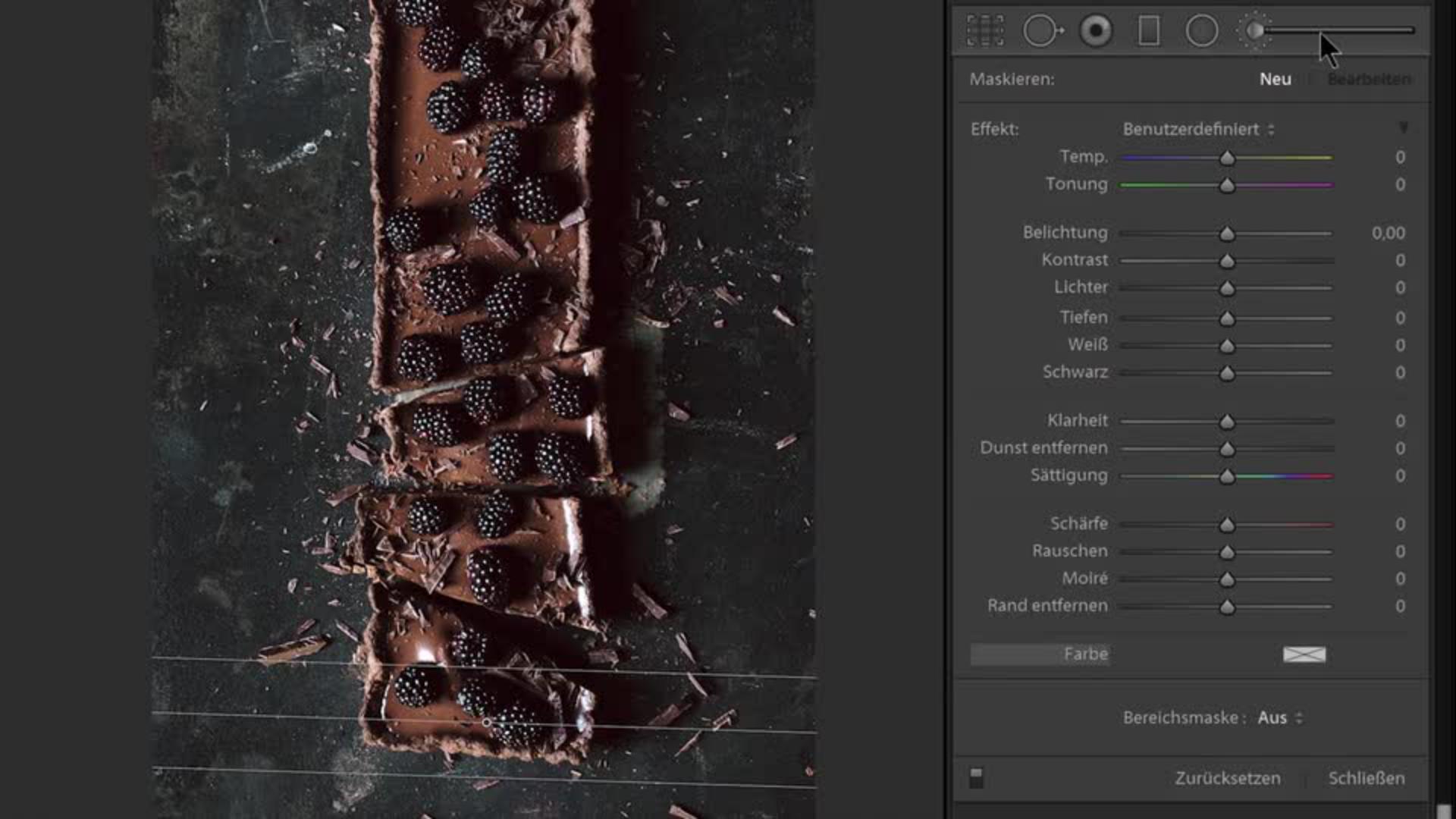Open the Effekt preset dropdown Benutzerdefiniert
The width and height of the screenshot is (1456, 819).
tap(1198, 129)
